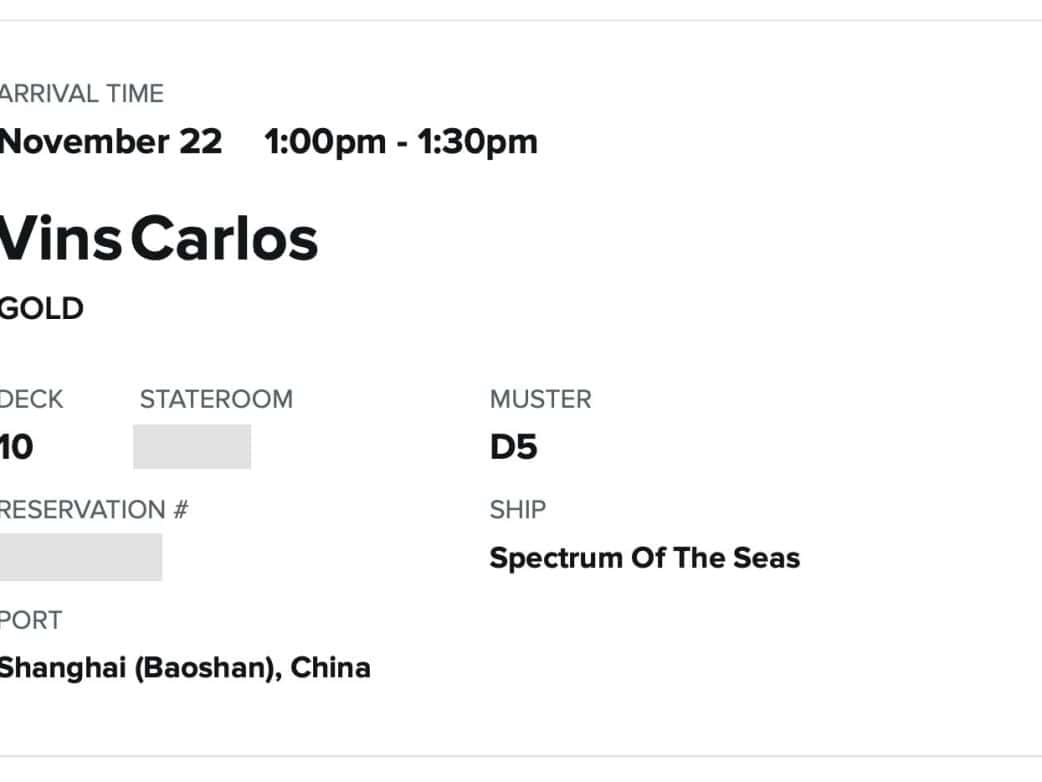1042x782 pixels.
Task: Select Shanghai (Baoshan), China port text
Action: point(185,667)
